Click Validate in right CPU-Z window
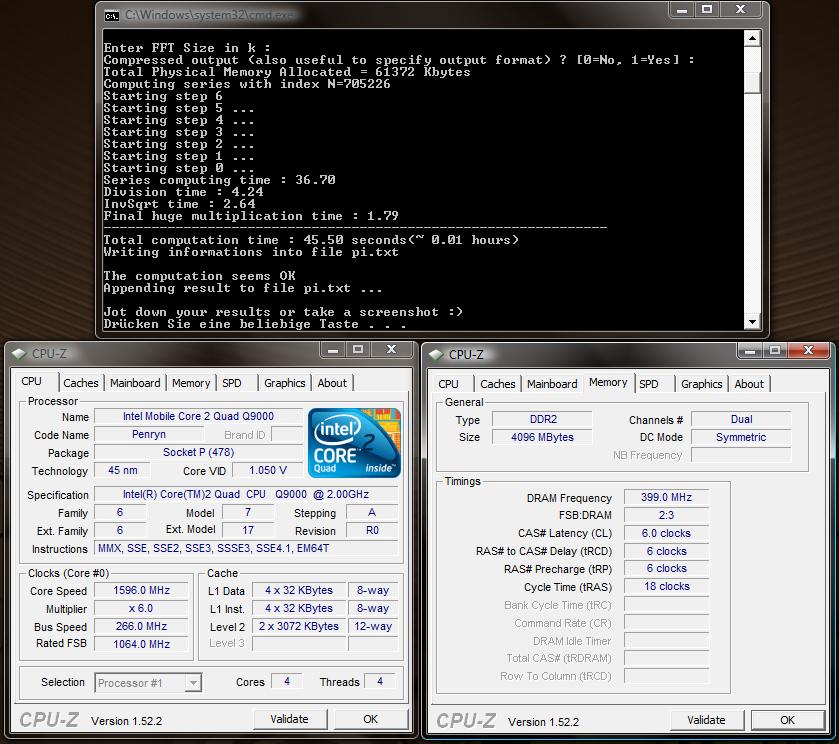839x744 pixels. [x=706, y=720]
